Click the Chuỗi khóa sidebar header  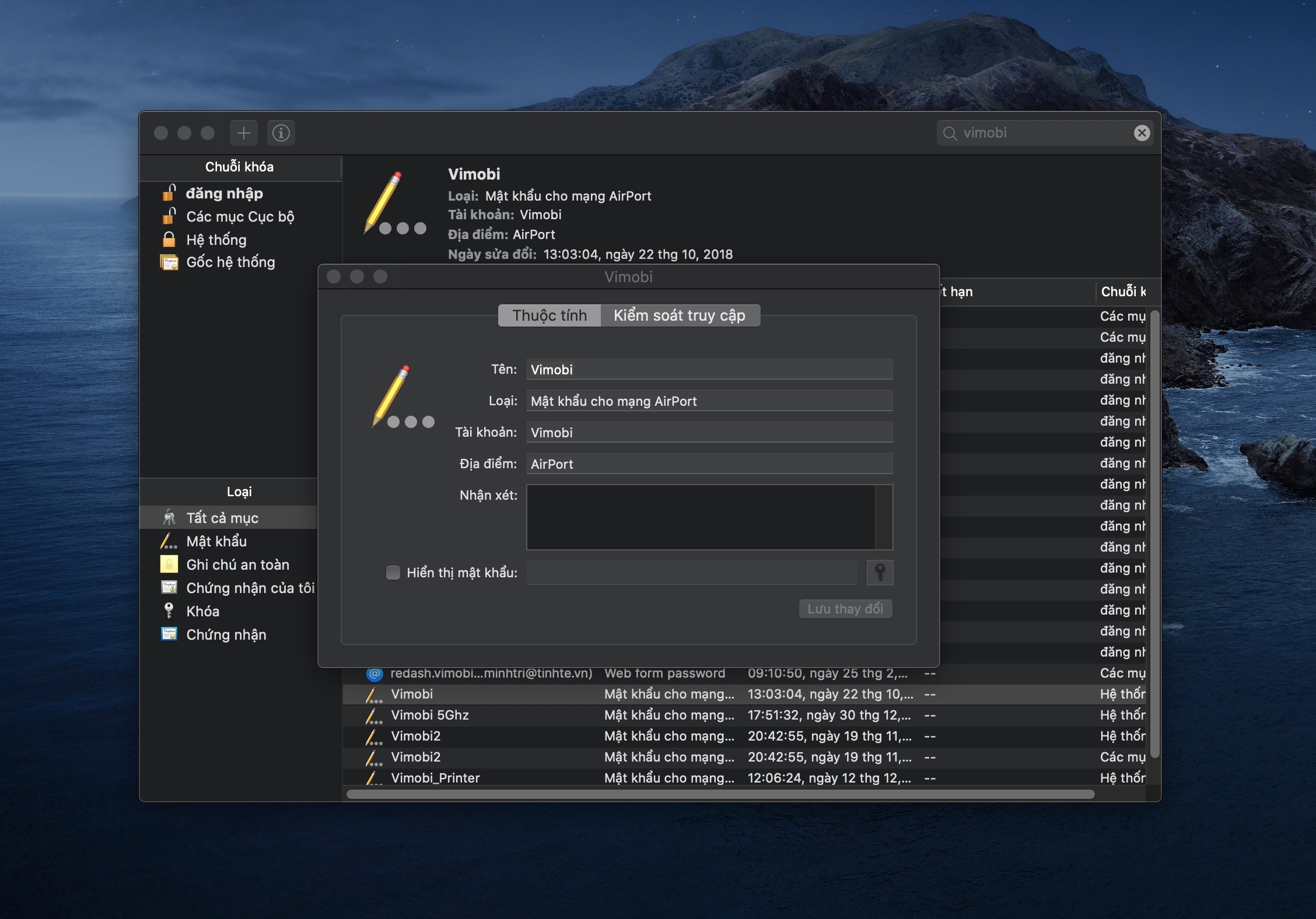pyautogui.click(x=240, y=167)
